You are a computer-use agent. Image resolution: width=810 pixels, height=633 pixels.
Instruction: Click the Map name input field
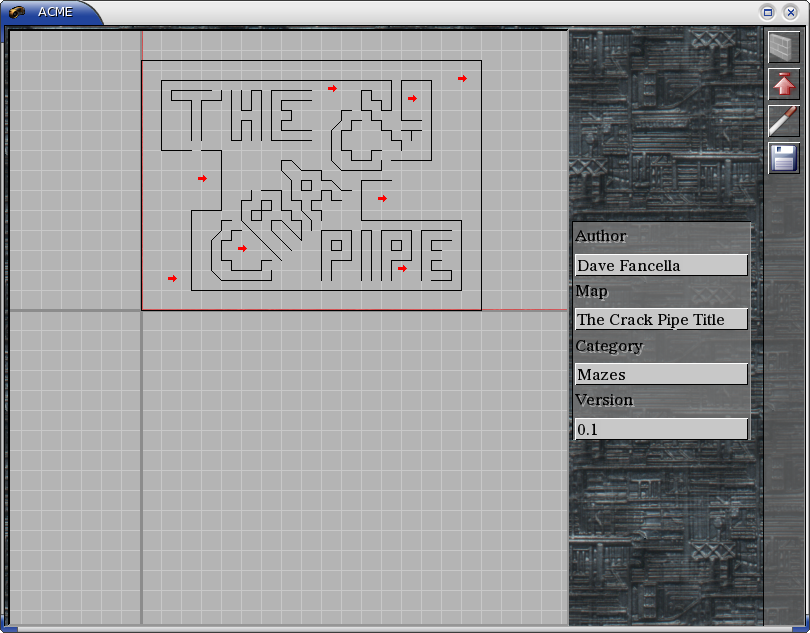pos(661,319)
